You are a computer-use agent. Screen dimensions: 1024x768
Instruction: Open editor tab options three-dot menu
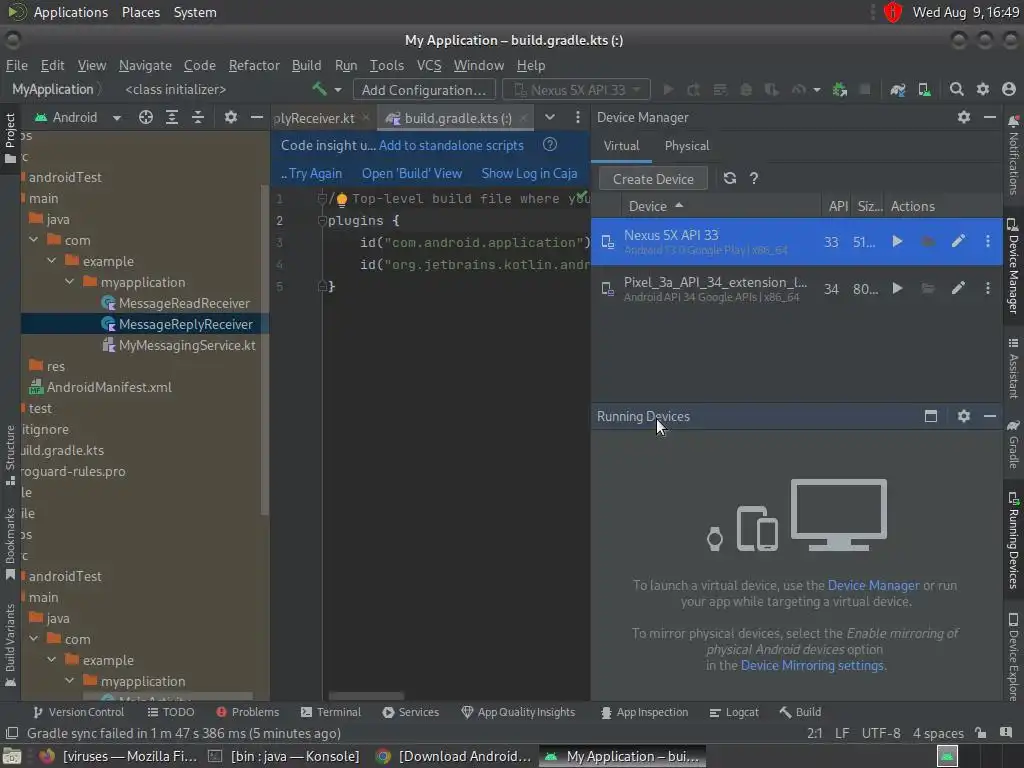(577, 118)
